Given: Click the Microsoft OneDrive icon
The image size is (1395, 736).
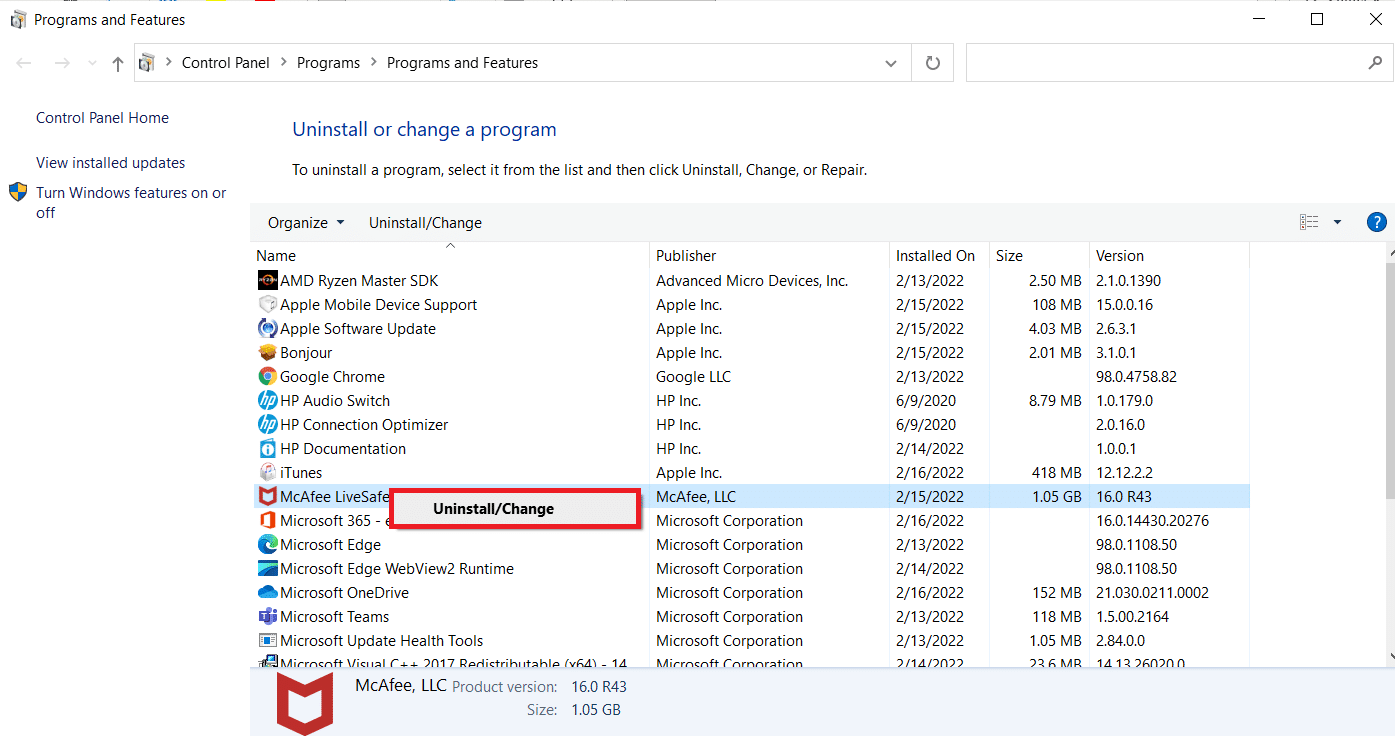Looking at the screenshot, I should point(267,593).
